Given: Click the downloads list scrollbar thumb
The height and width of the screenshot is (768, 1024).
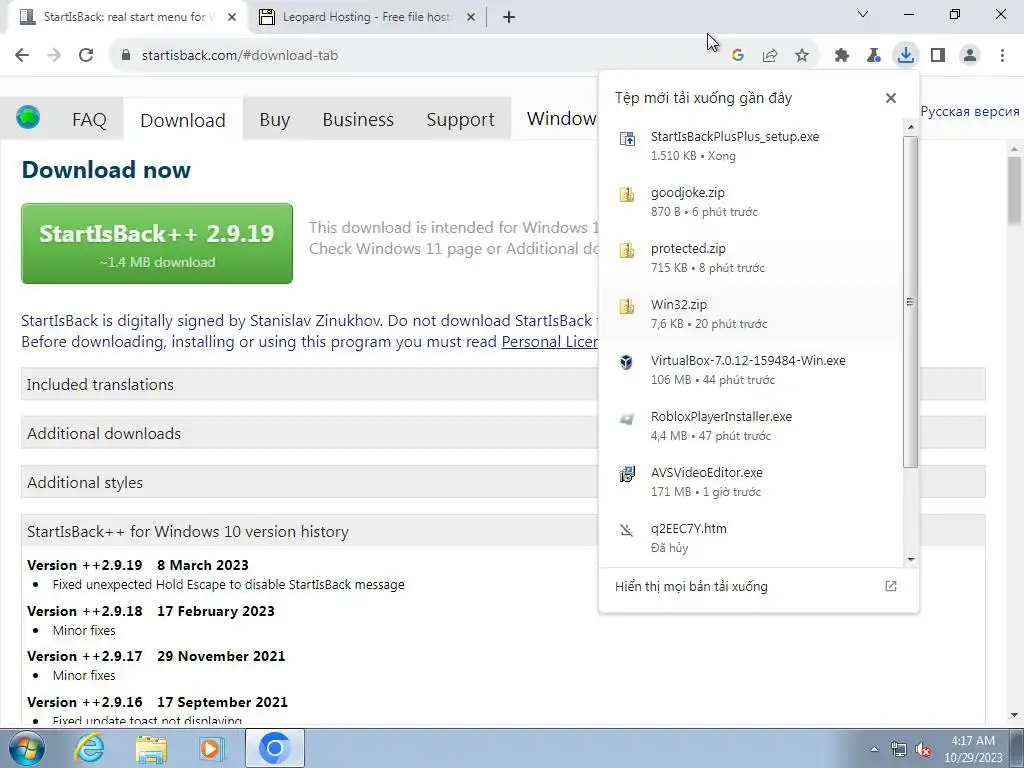Looking at the screenshot, I should (910, 302).
